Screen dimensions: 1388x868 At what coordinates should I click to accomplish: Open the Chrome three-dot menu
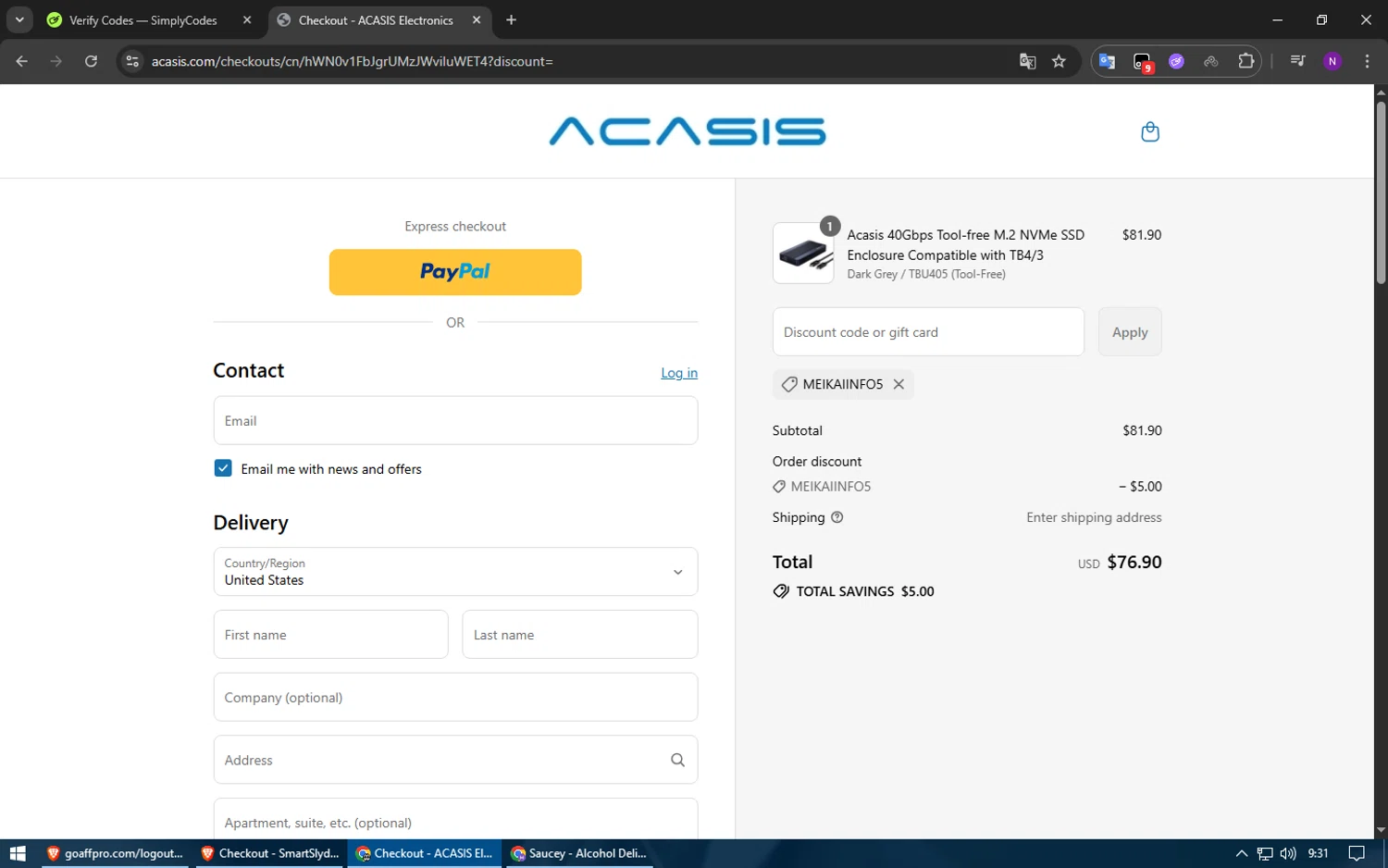(1367, 61)
